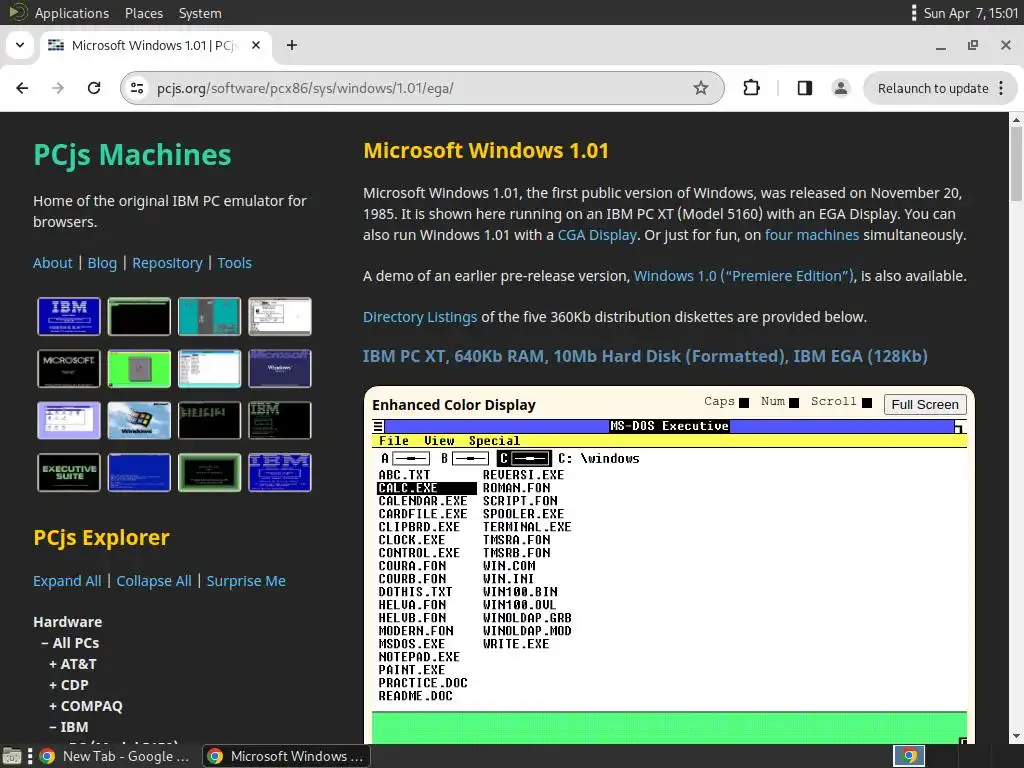The height and width of the screenshot is (768, 1024).
Task: Open the About link
Action: coord(52,263)
